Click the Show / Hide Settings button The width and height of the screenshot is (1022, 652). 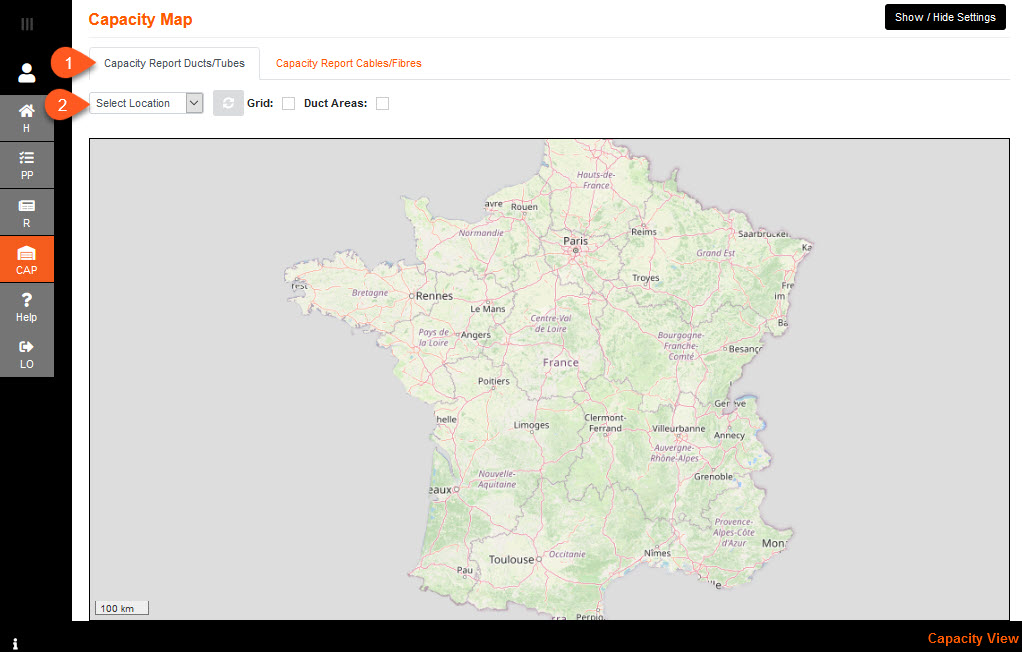[945, 17]
